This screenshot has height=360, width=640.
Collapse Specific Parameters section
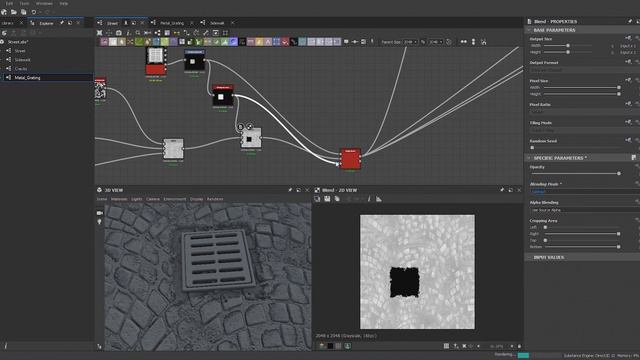tap(529, 158)
